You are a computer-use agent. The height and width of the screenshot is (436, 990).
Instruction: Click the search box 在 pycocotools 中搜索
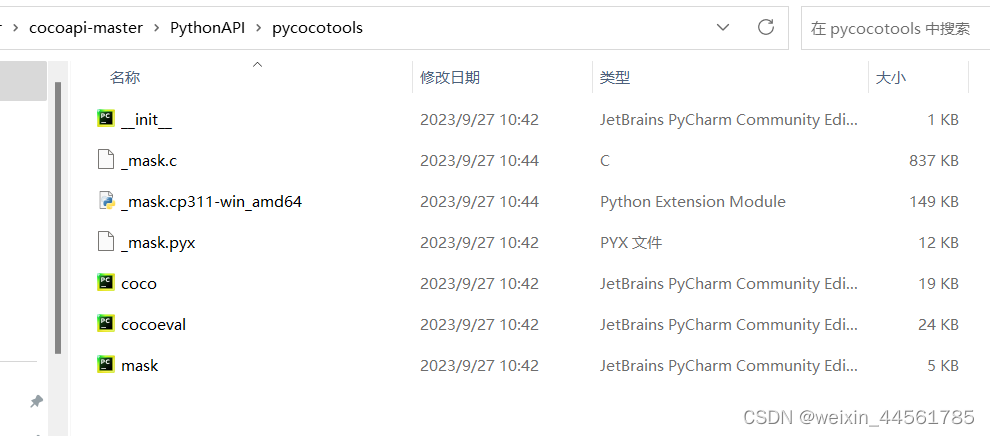point(895,28)
